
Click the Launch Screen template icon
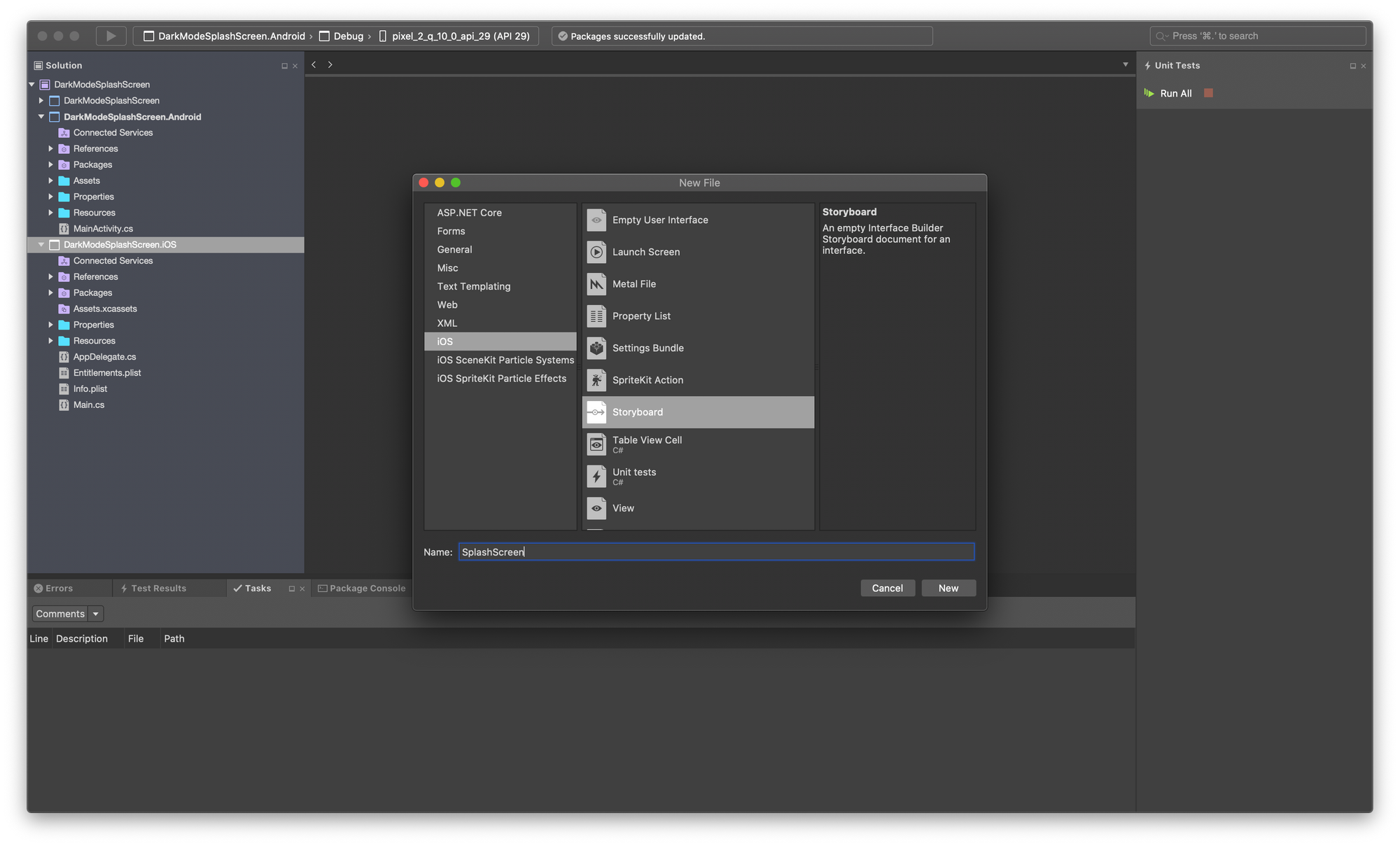click(x=596, y=252)
